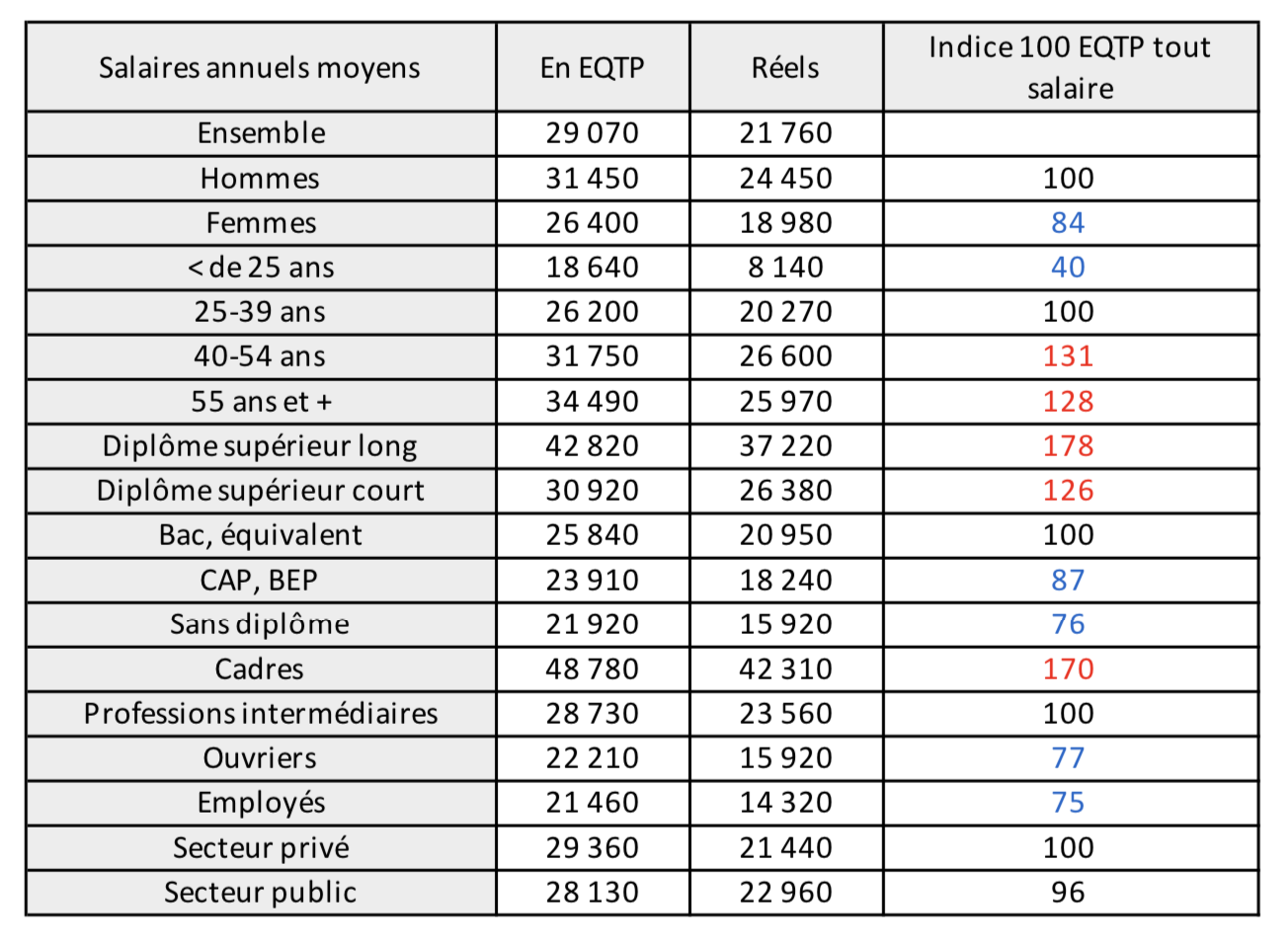Select the "Diplôme supérieur long" label cell
1288x942 pixels.
[260, 446]
